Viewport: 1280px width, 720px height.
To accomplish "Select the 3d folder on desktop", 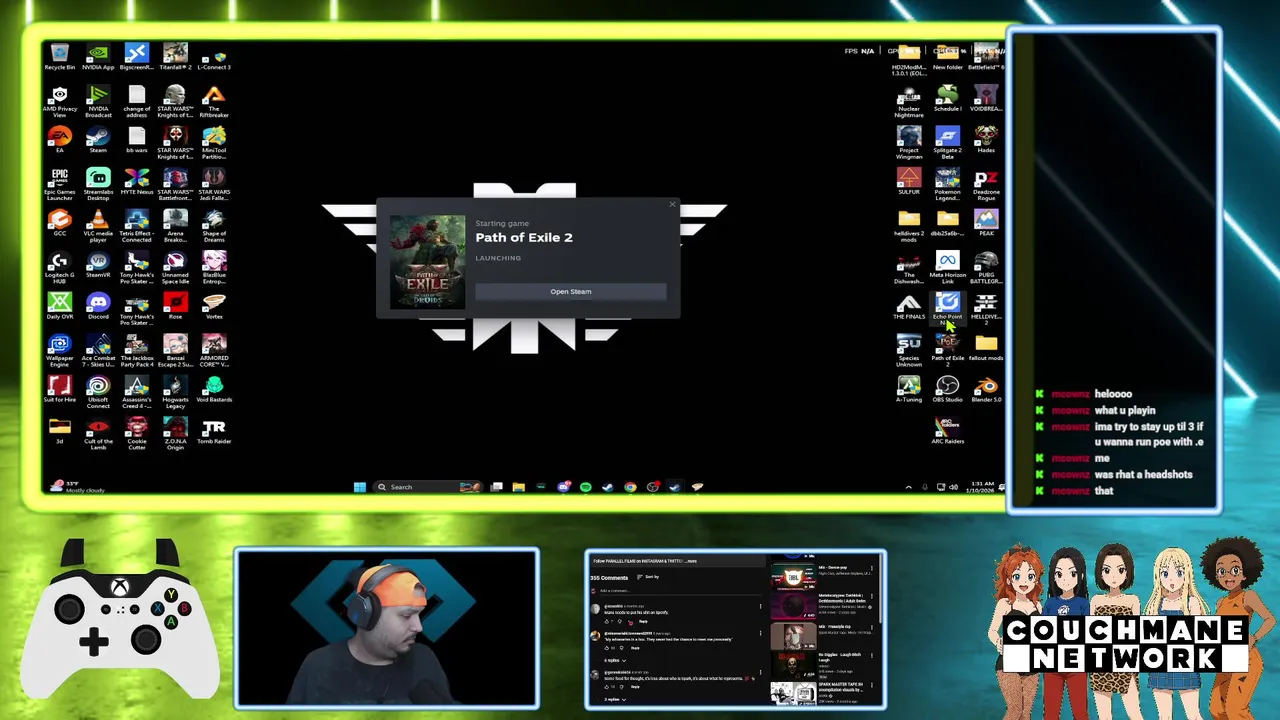I will (60, 431).
